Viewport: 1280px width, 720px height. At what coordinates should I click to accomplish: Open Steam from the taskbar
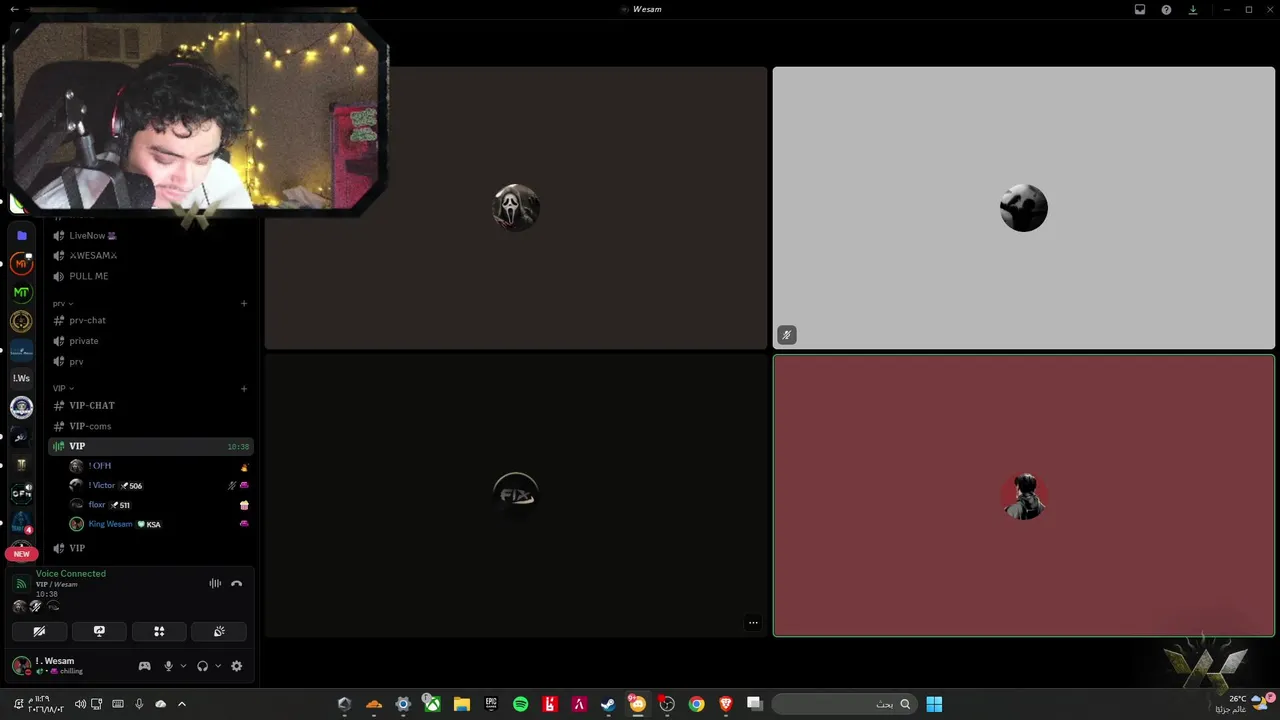click(x=607, y=704)
